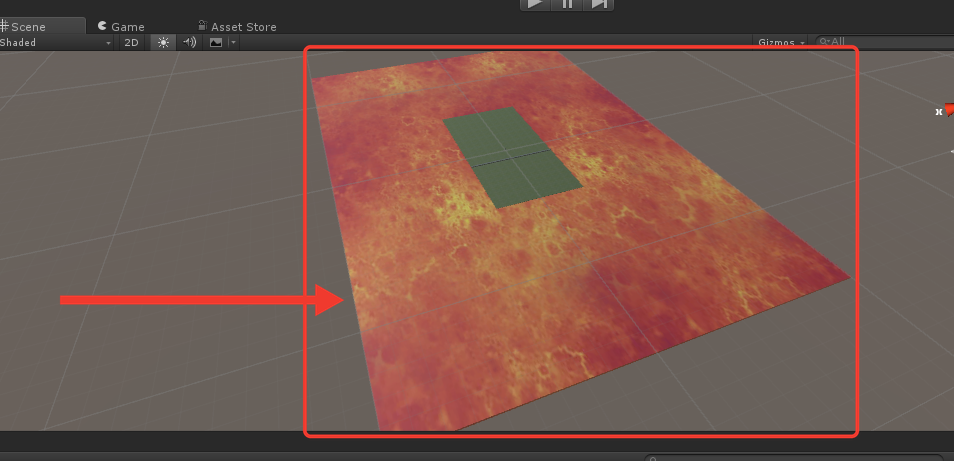954x461 pixels.
Task: Click the red X-axis gizmo cone
Action: pyautogui.click(x=949, y=110)
